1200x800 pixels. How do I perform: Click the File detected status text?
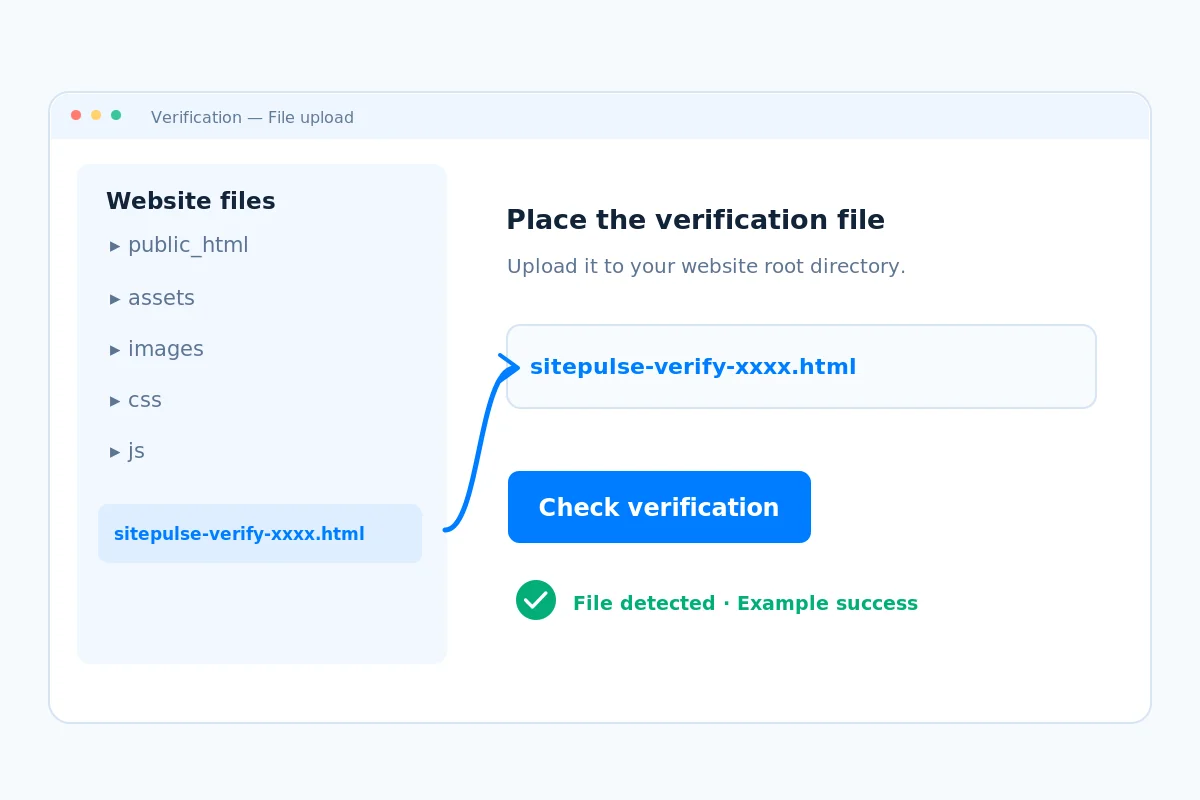[745, 603]
